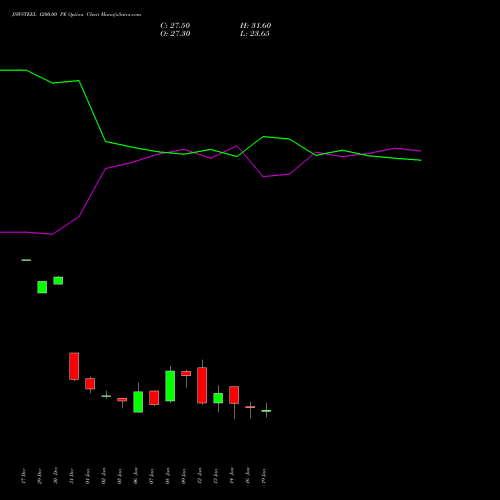Select the 05 Jan date label
Screen dimensions: 500x500
coord(120,476)
